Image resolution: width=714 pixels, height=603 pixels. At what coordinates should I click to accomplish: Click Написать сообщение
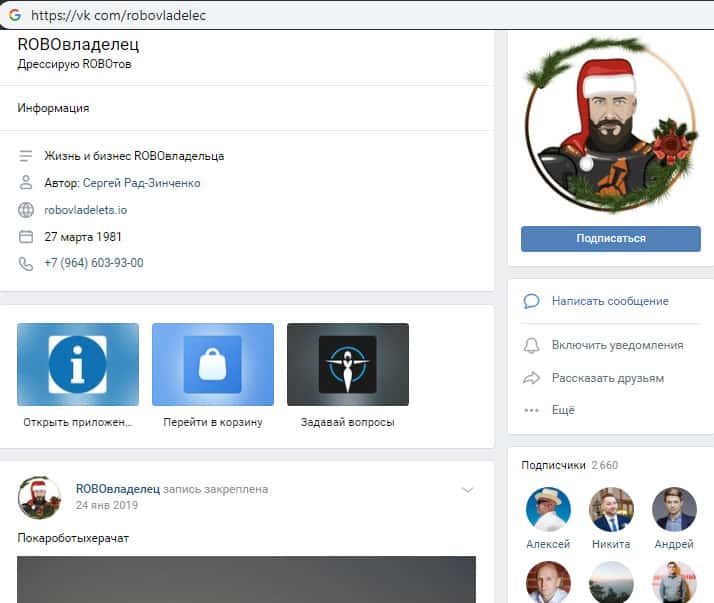(610, 301)
